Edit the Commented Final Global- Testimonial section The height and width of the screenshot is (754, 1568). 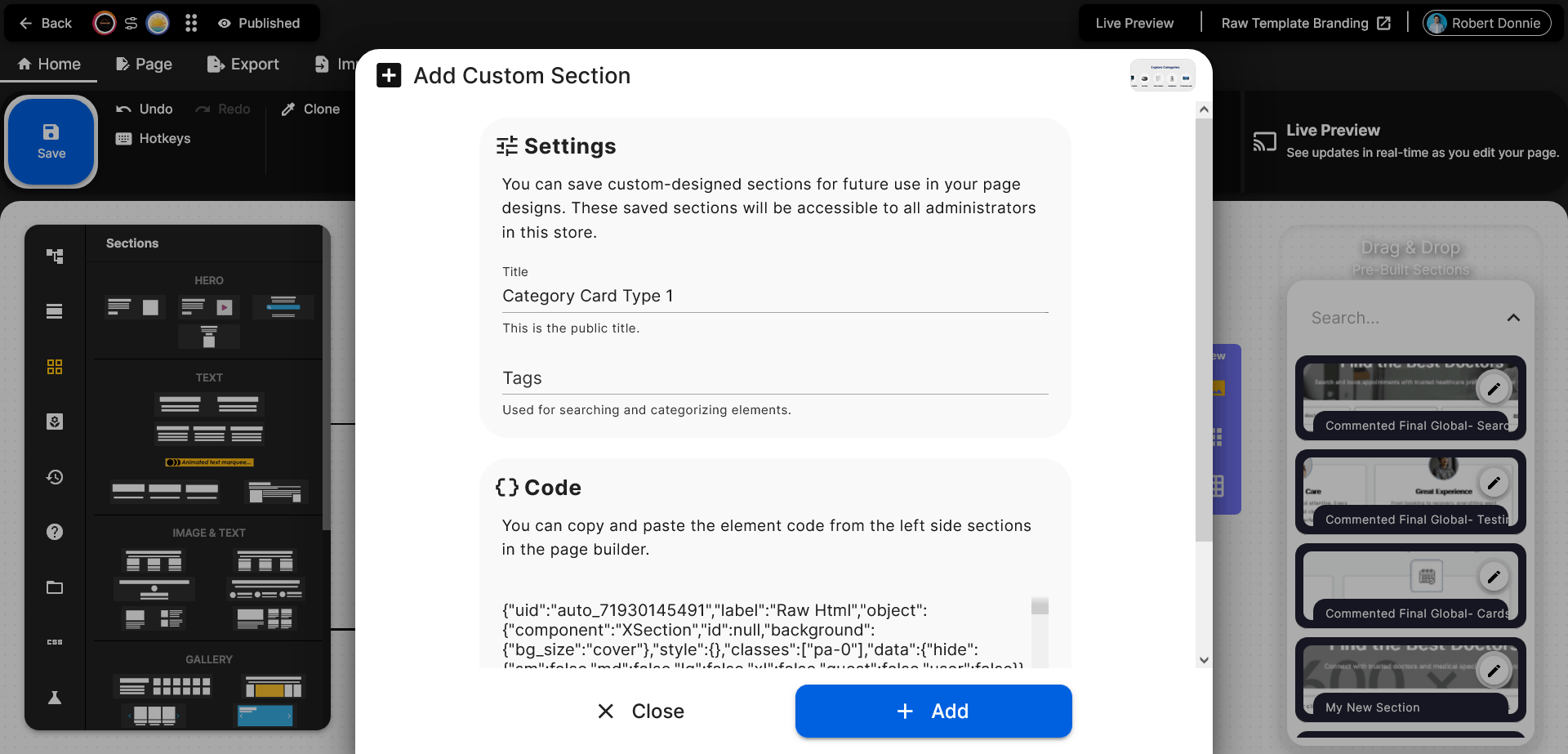[1494, 483]
